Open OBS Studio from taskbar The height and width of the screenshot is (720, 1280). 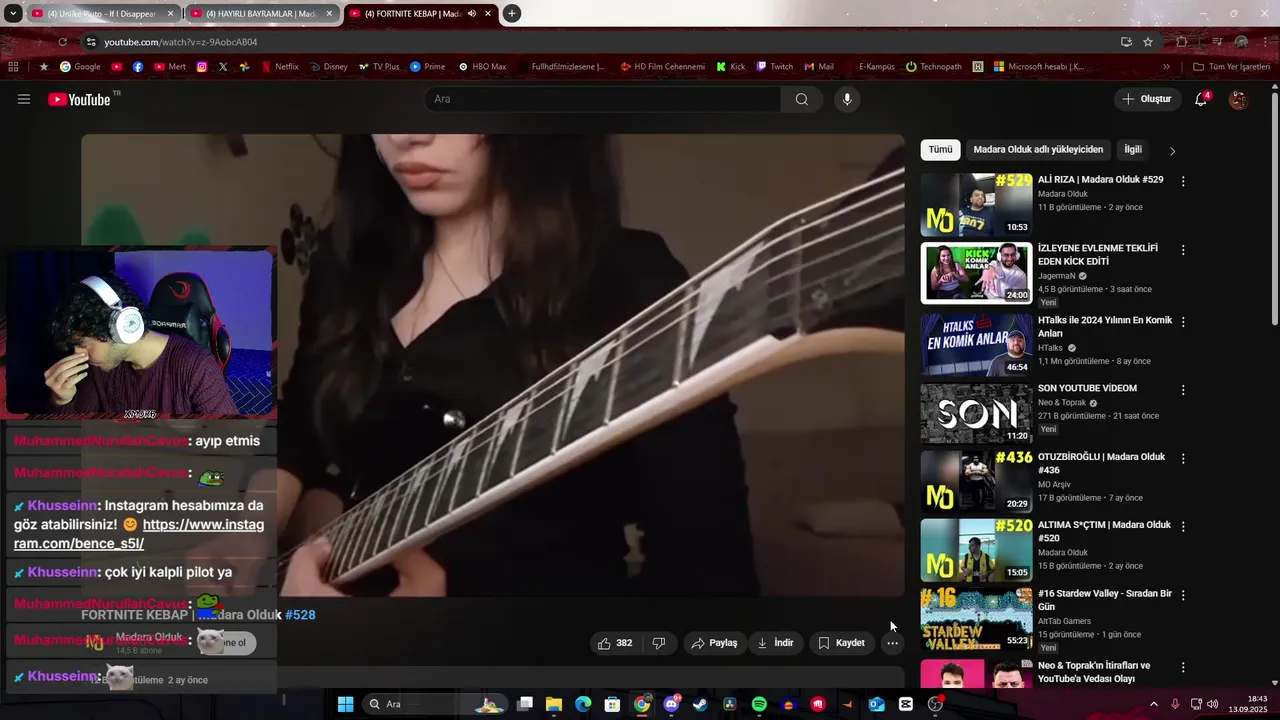[935, 704]
